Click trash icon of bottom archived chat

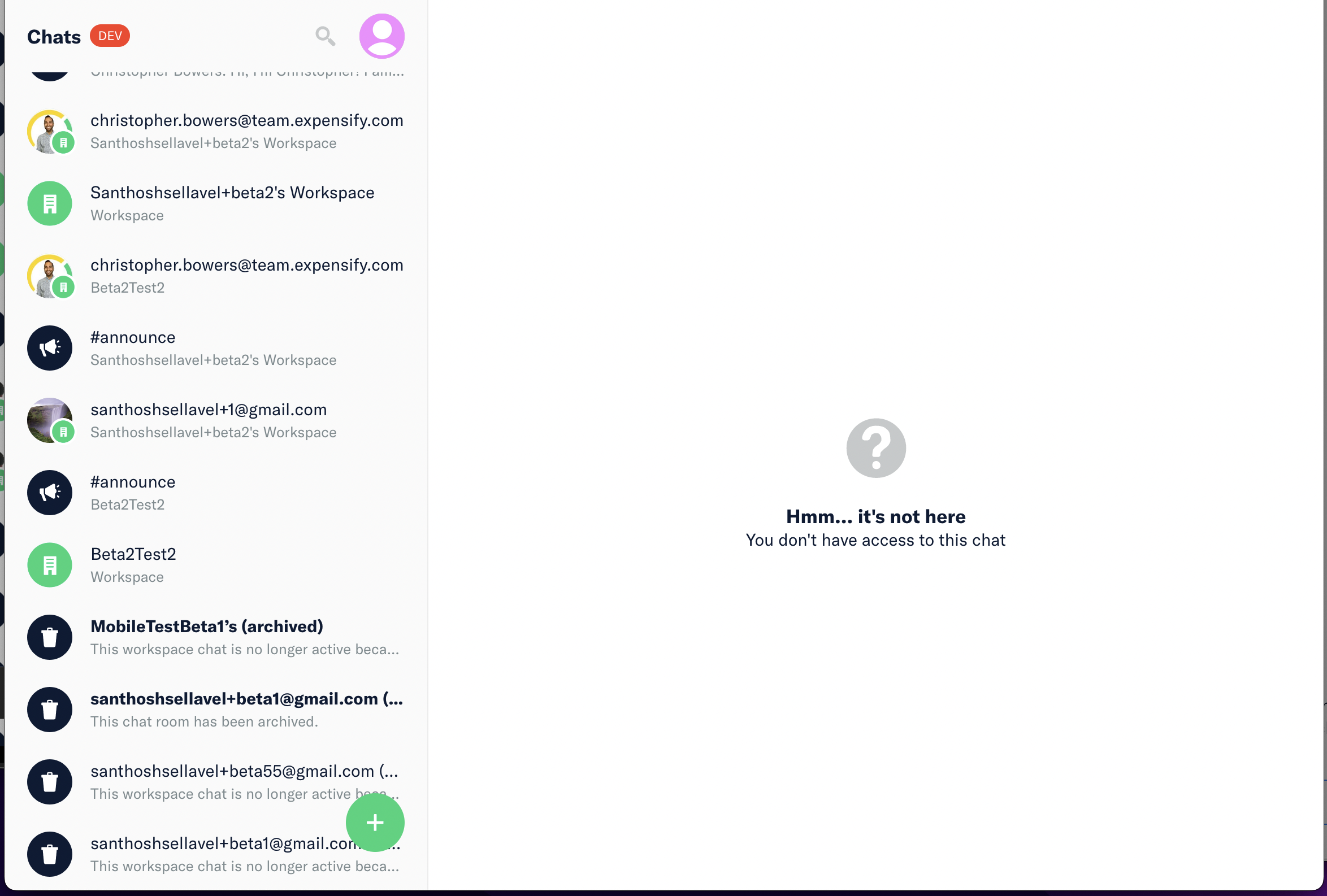(50, 854)
